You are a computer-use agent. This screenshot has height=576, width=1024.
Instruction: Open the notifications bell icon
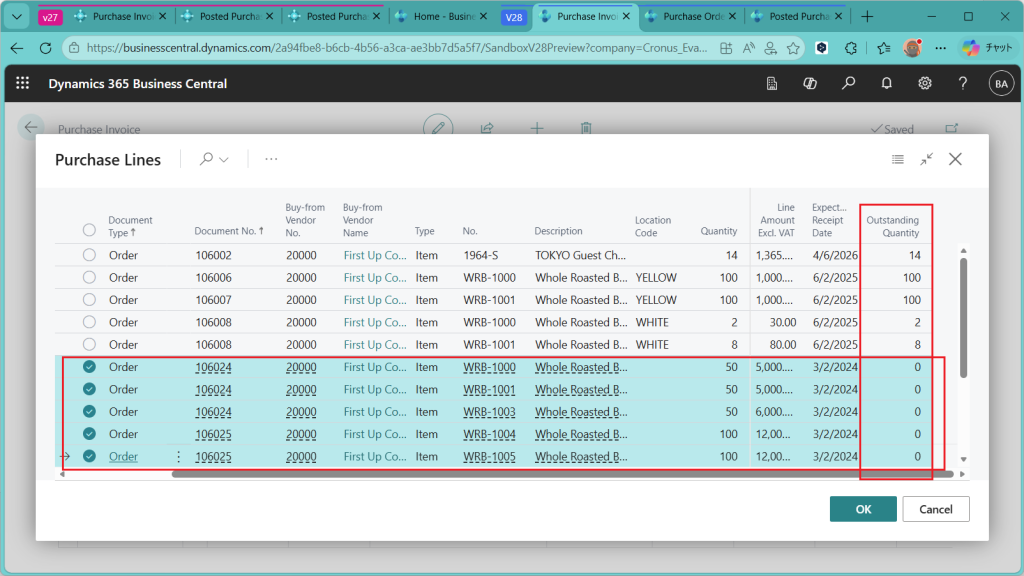click(x=886, y=84)
